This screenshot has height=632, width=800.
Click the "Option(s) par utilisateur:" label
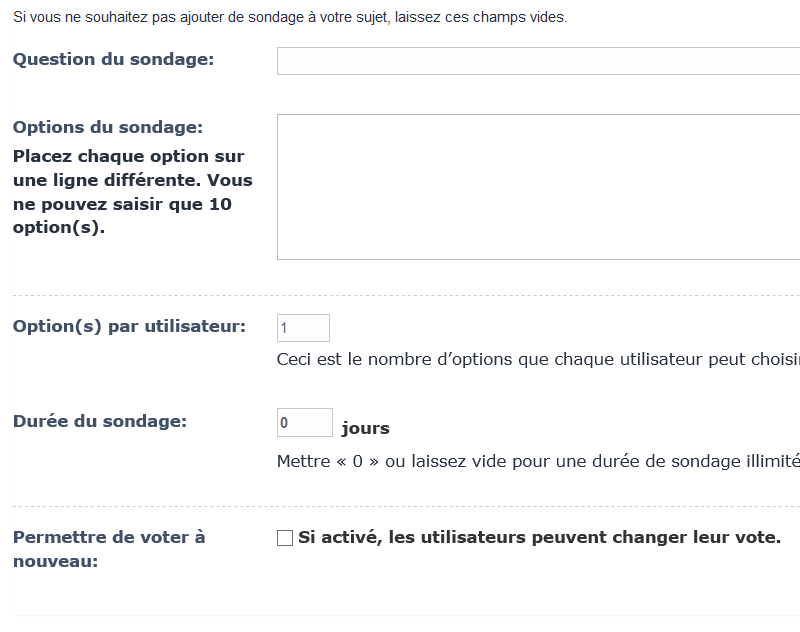click(129, 327)
